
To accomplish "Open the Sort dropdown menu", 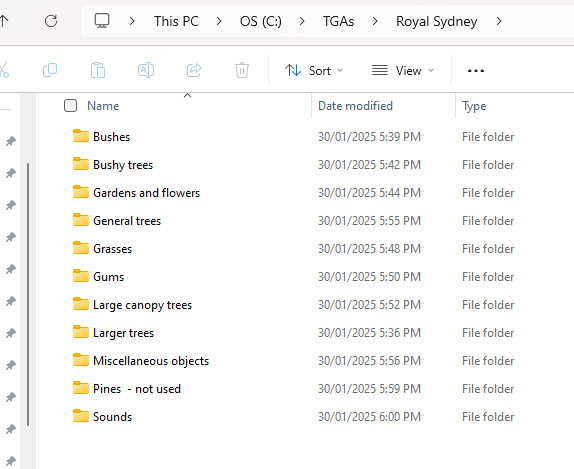I will (314, 70).
